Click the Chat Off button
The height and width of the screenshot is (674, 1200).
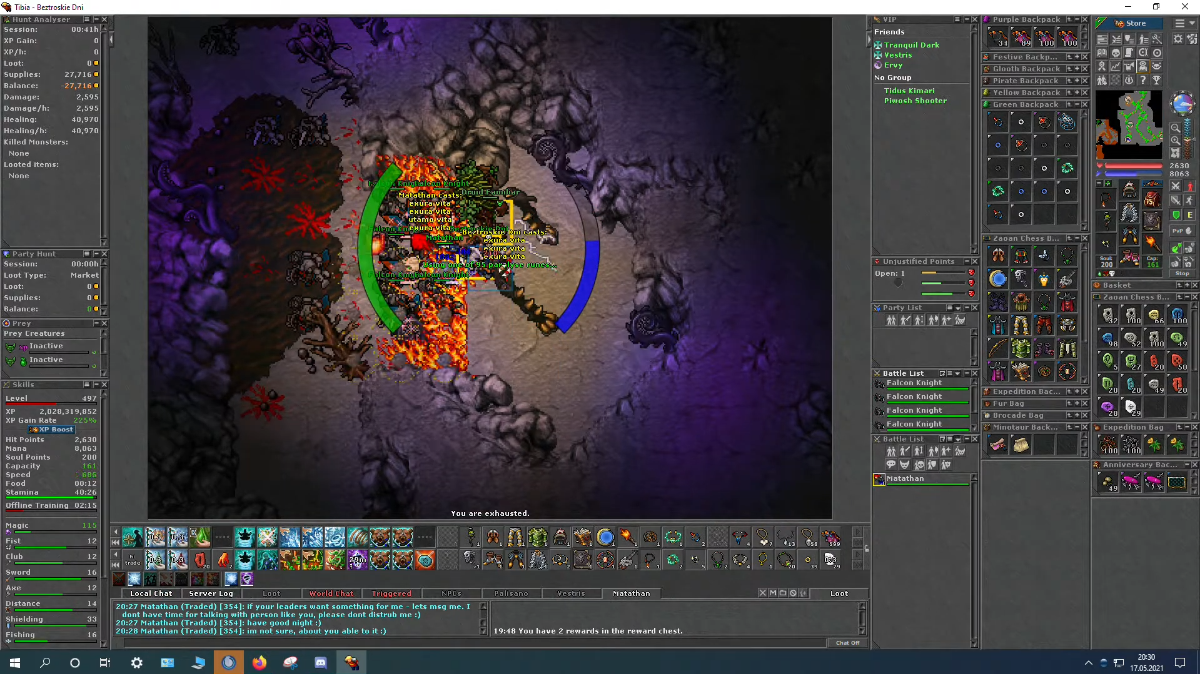tap(848, 643)
